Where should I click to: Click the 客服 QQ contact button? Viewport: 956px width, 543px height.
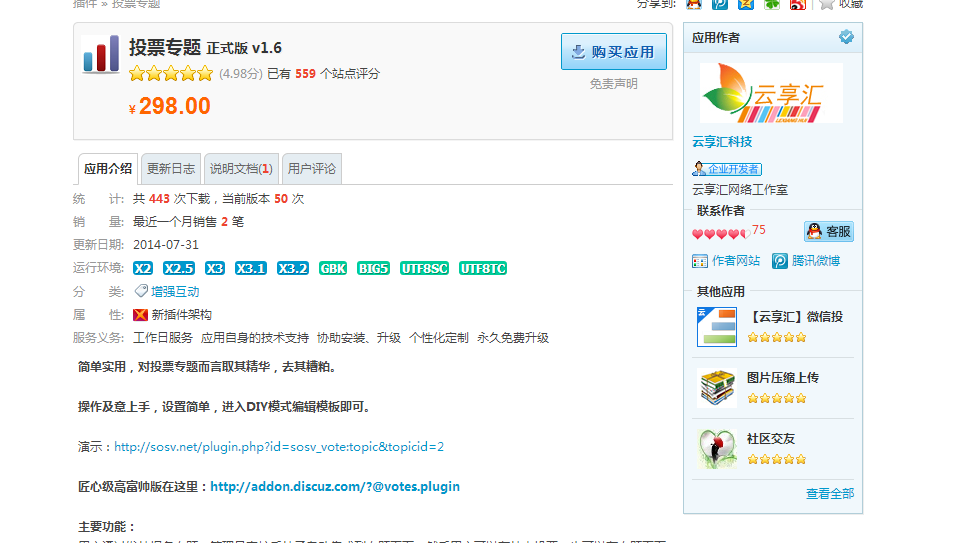[829, 232]
